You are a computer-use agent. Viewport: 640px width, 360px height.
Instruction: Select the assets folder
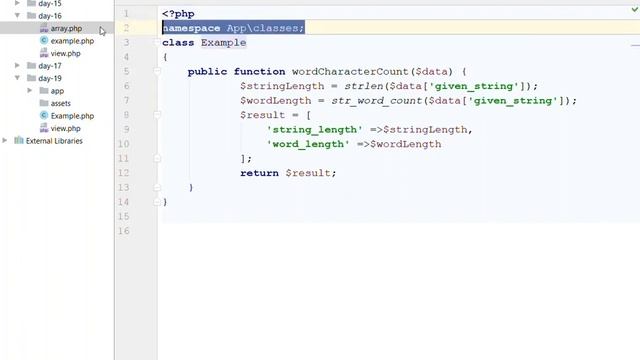[x=60, y=103]
